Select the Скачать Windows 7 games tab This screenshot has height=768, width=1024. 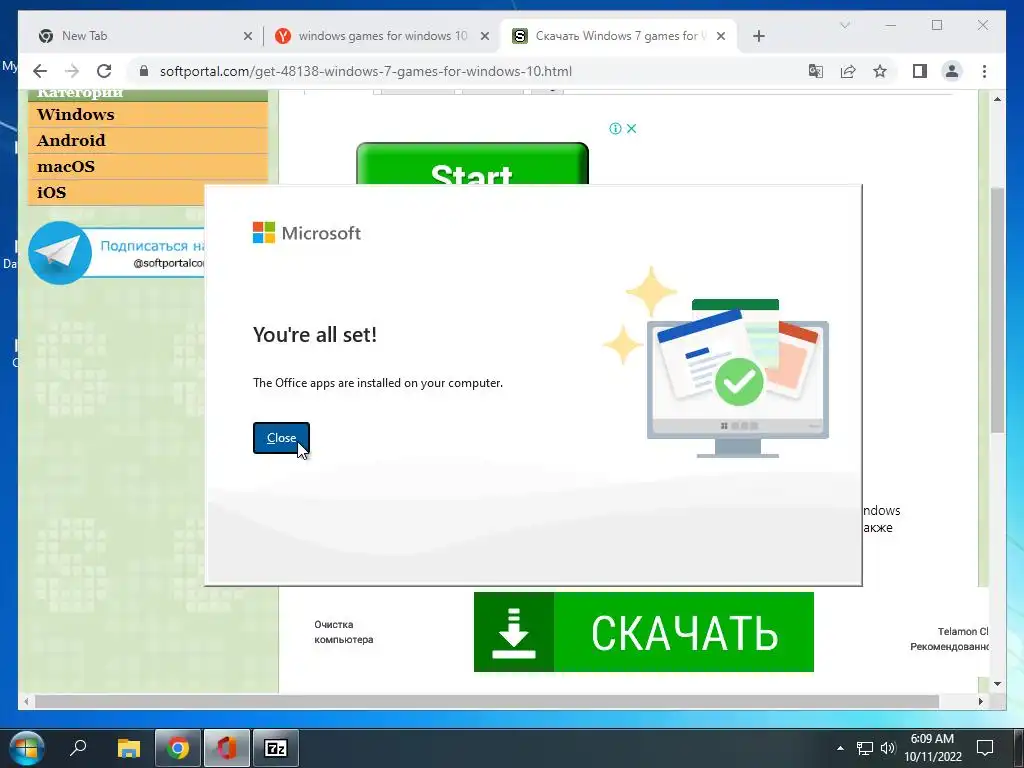pyautogui.click(x=616, y=36)
